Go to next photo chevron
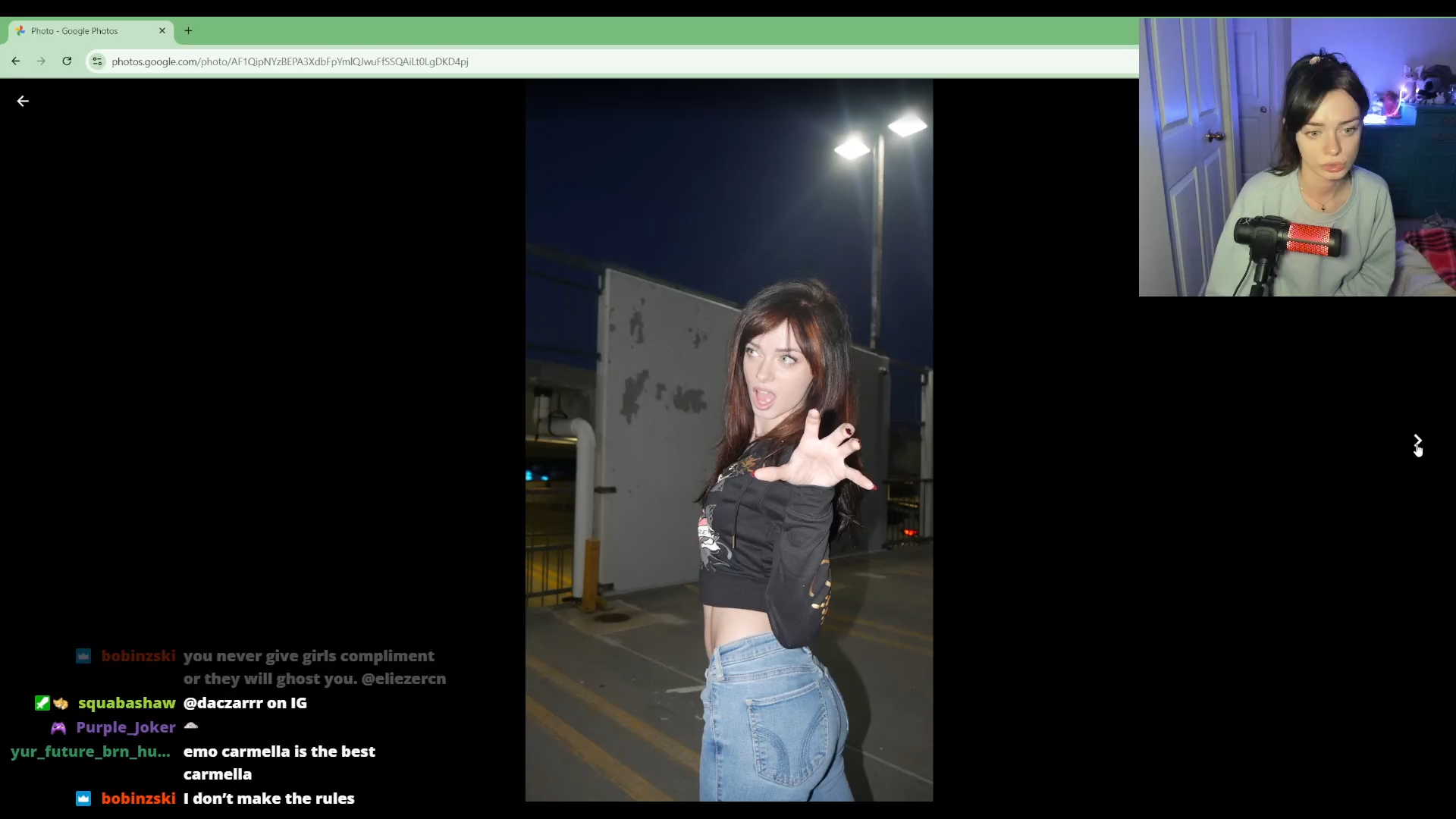 coord(1417,440)
